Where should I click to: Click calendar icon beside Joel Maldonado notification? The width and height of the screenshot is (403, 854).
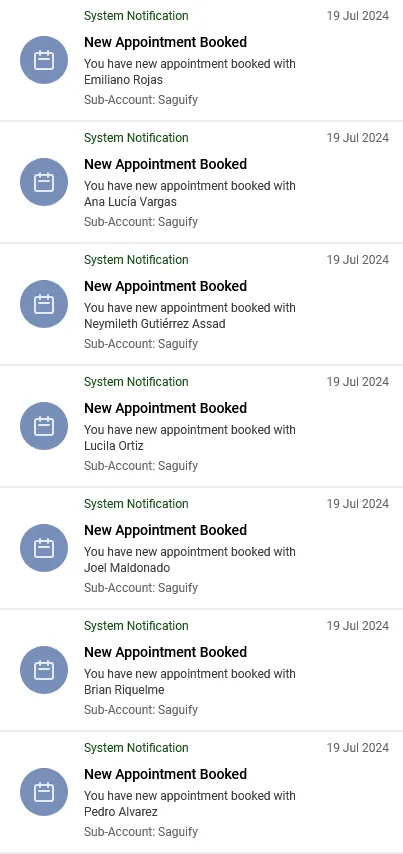coord(44,548)
